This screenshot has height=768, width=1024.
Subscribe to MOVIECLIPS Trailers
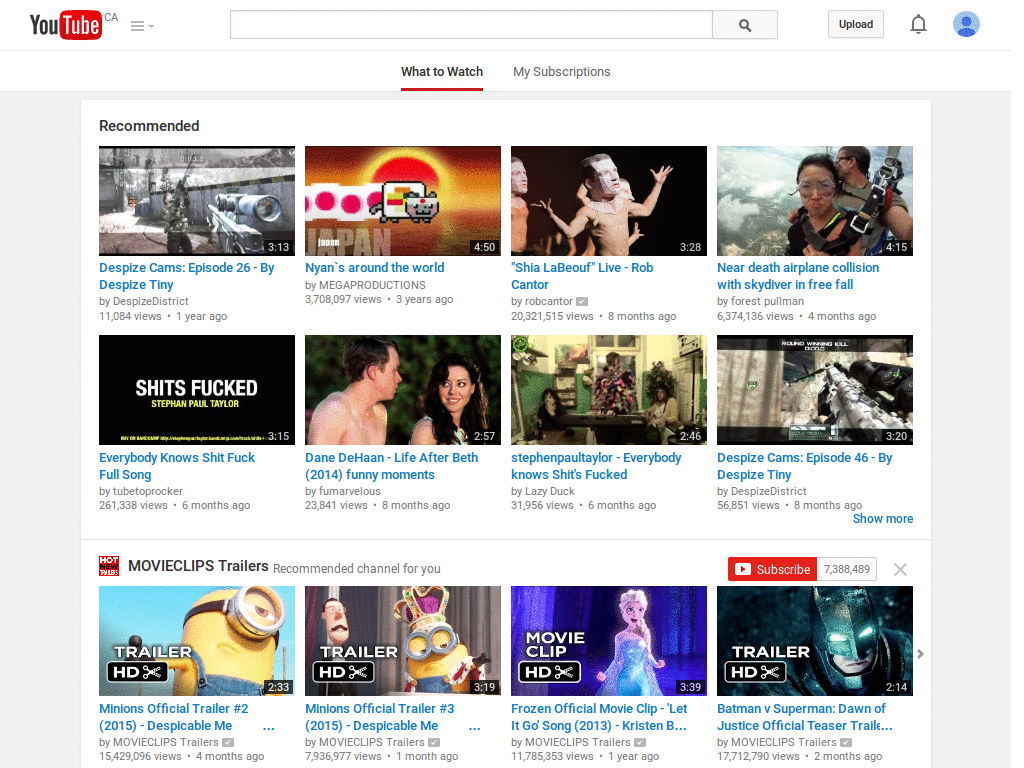point(781,568)
